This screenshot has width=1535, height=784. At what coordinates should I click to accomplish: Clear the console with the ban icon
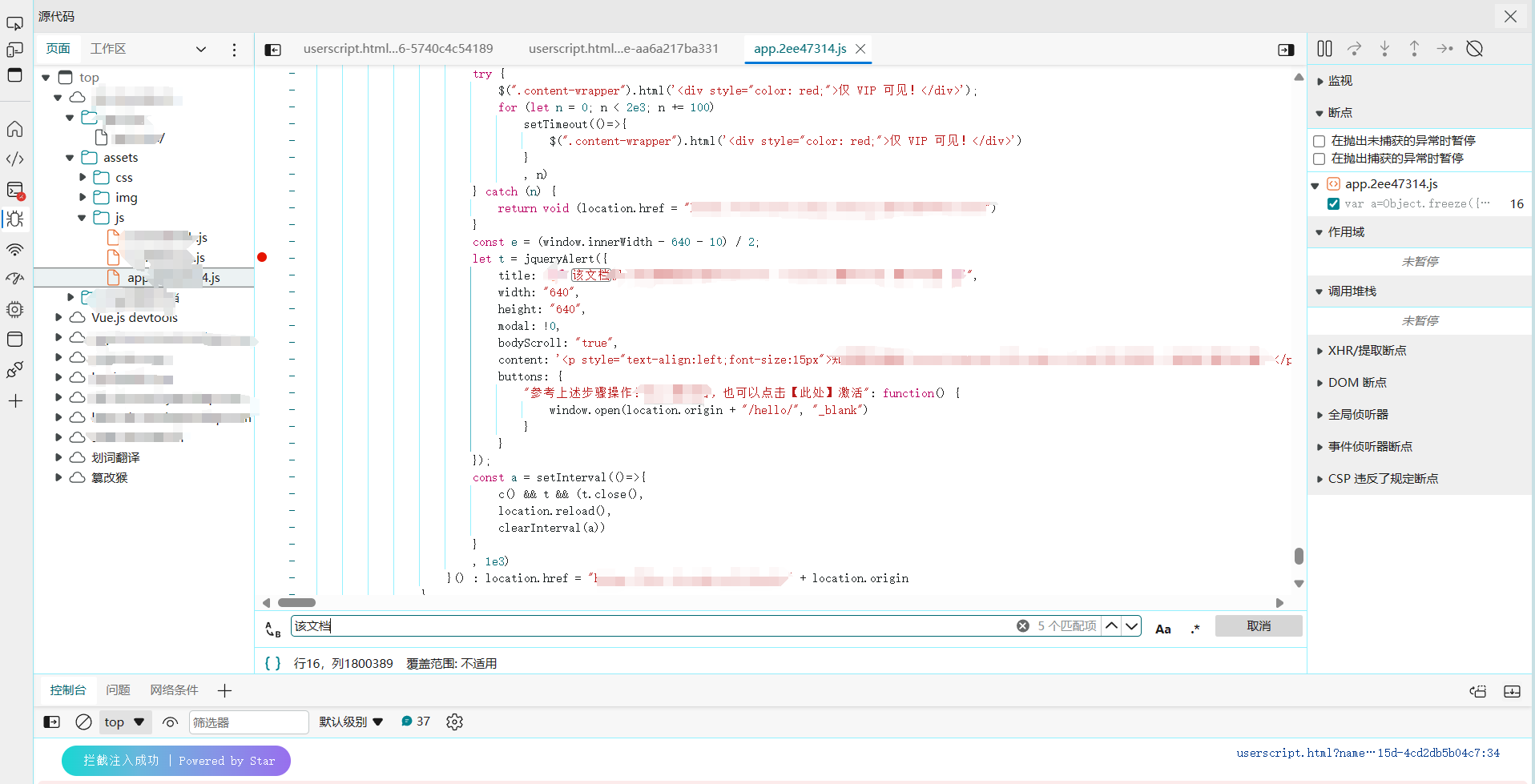(83, 722)
